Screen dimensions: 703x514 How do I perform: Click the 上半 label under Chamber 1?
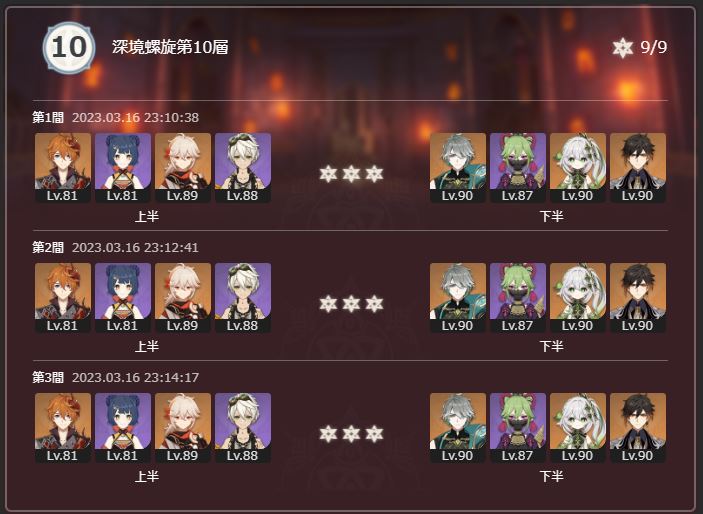[147, 217]
